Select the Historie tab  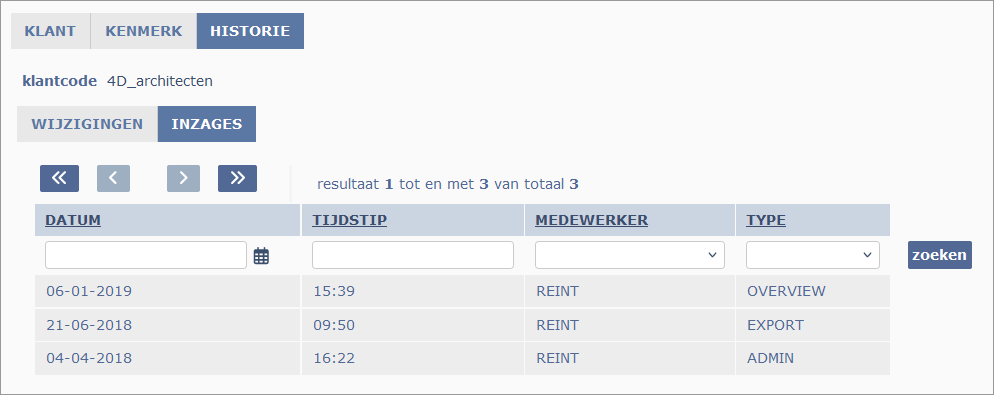250,31
